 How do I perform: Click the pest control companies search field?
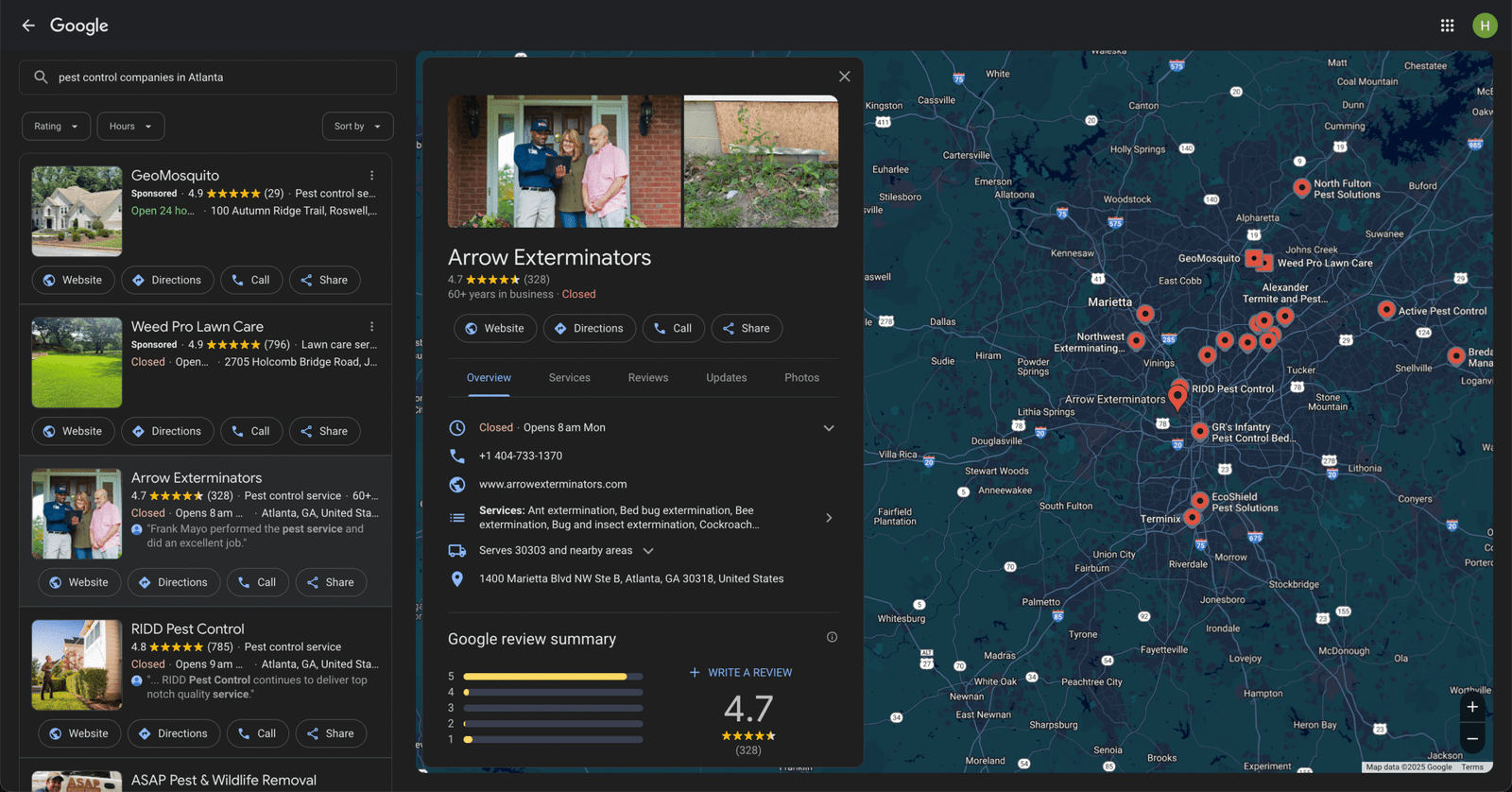(208, 77)
